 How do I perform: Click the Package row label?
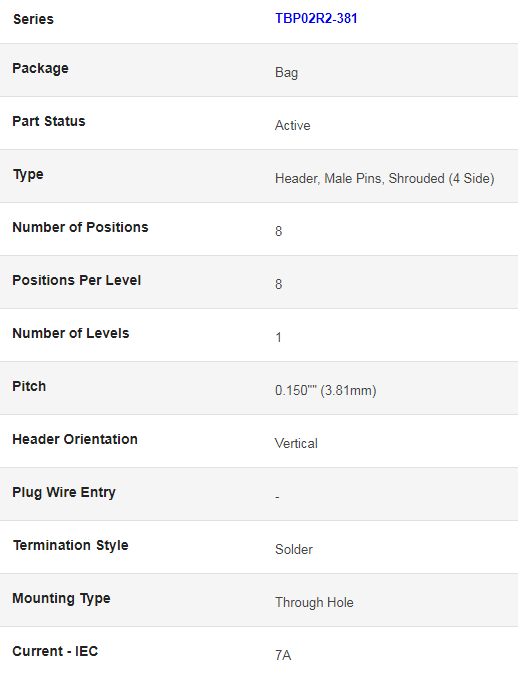40,68
